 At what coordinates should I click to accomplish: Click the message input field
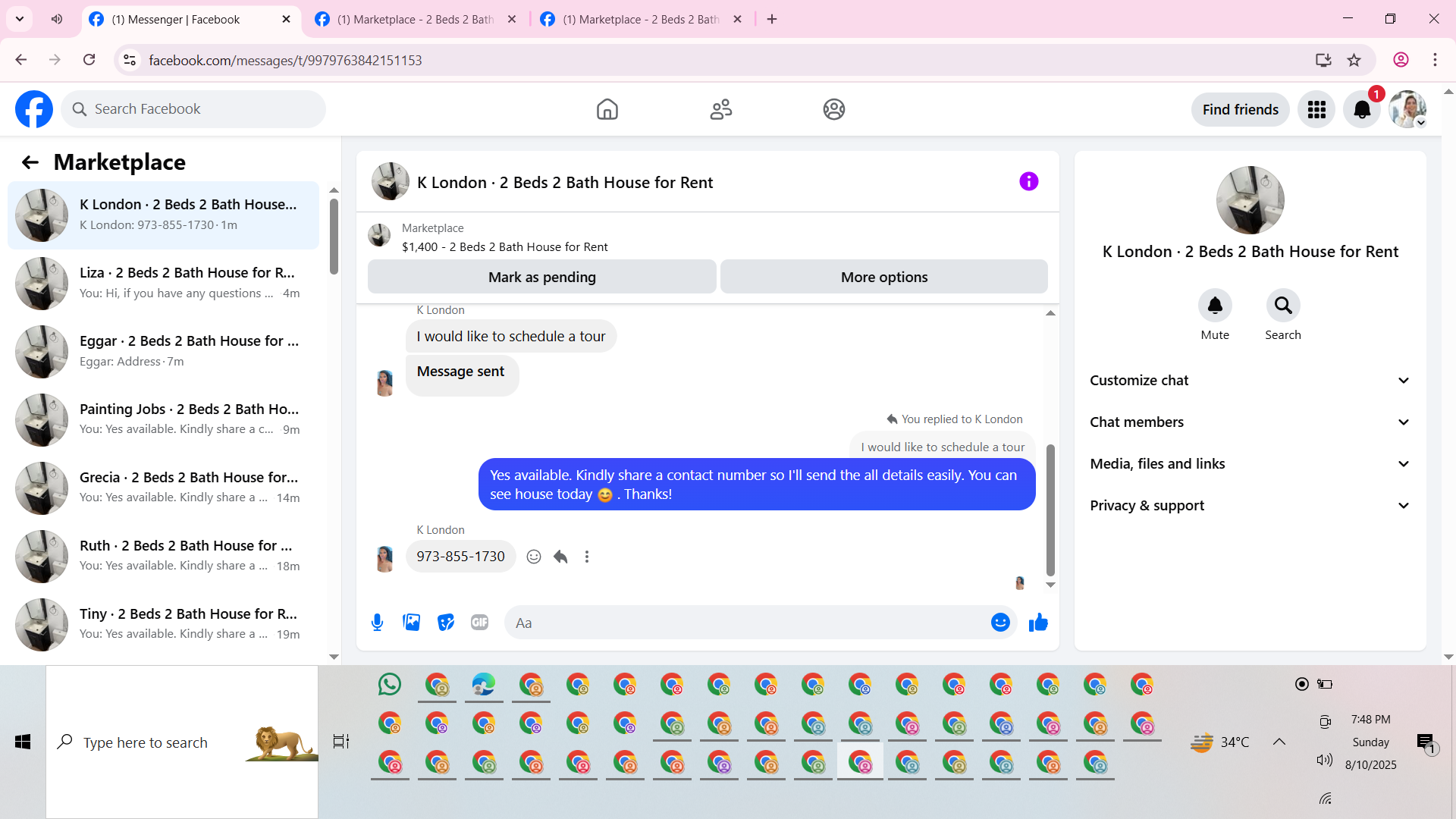pyautogui.click(x=747, y=623)
